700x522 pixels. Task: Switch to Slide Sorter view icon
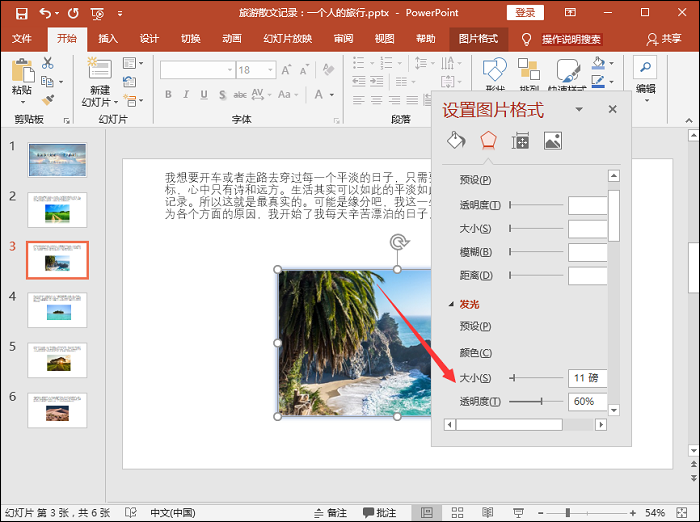[458, 512]
